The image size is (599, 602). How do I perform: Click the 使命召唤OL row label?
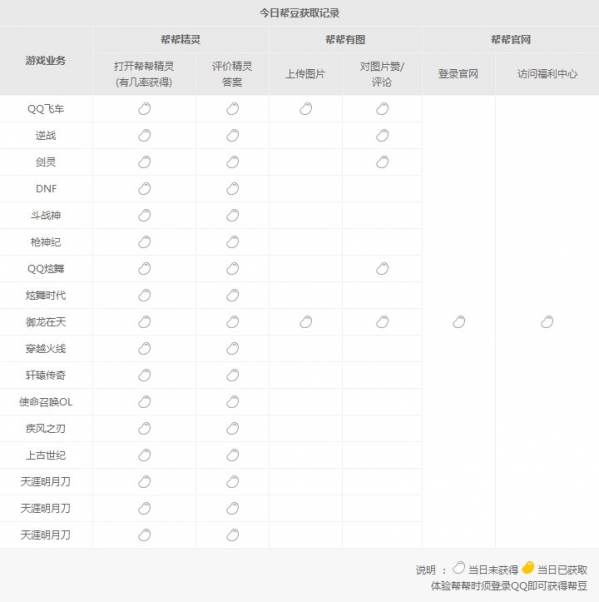click(46, 402)
